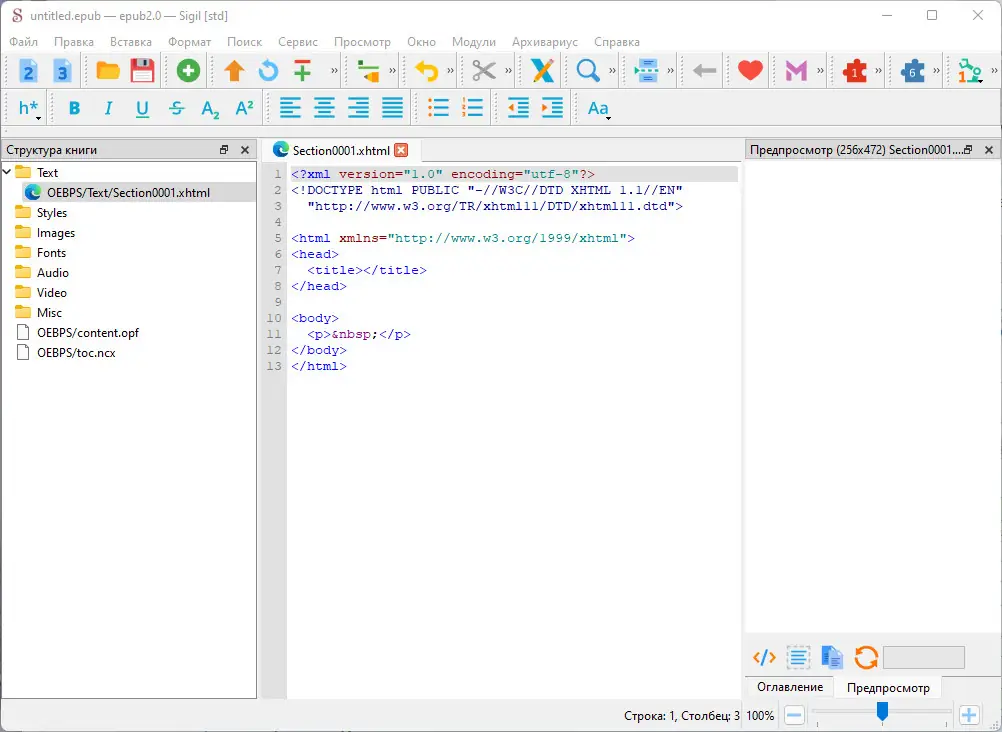Collapse the Text folder in book structure
This screenshot has width=1002, height=732.
tap(8, 172)
